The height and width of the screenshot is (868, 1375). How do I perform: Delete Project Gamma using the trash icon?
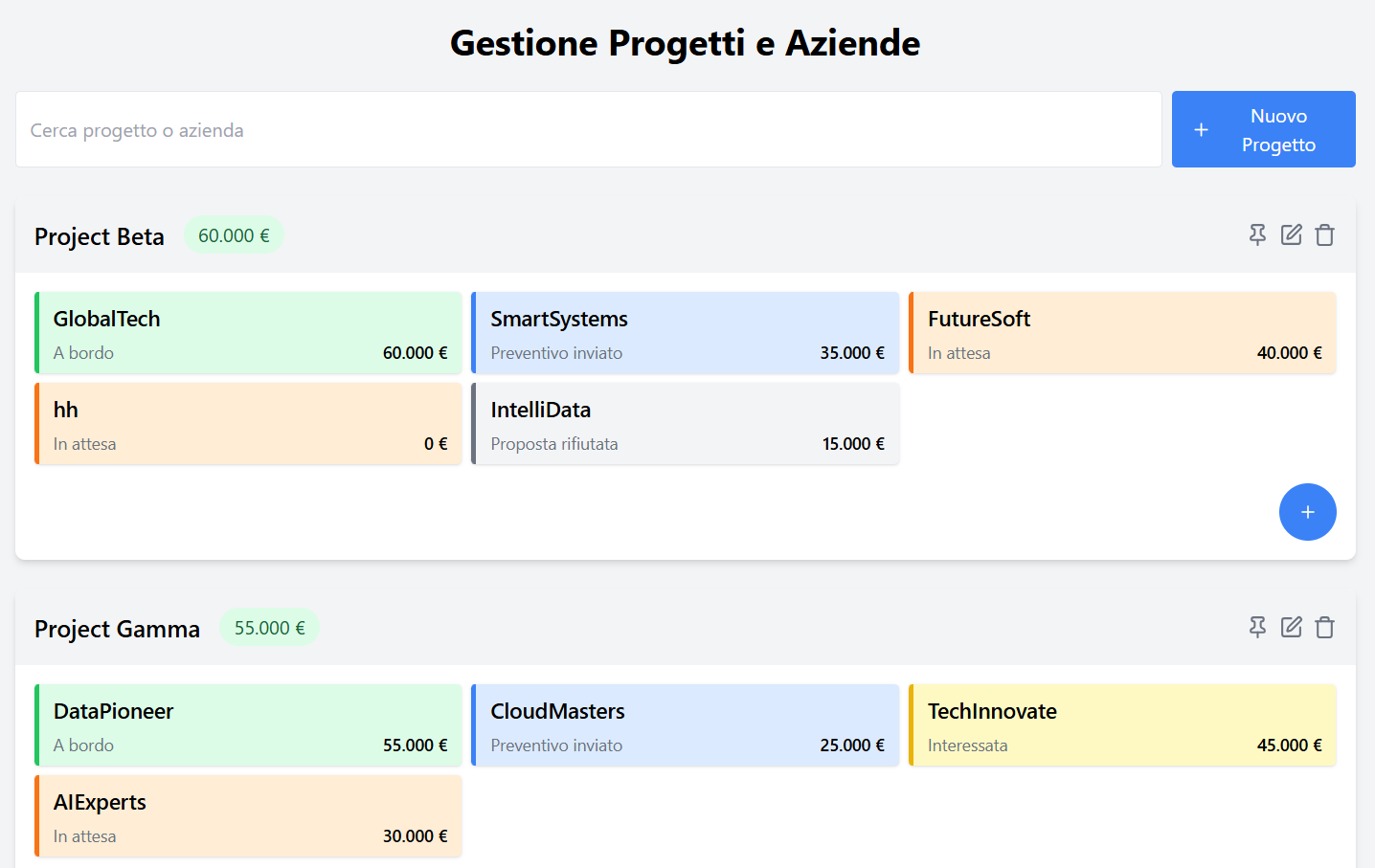point(1324,627)
